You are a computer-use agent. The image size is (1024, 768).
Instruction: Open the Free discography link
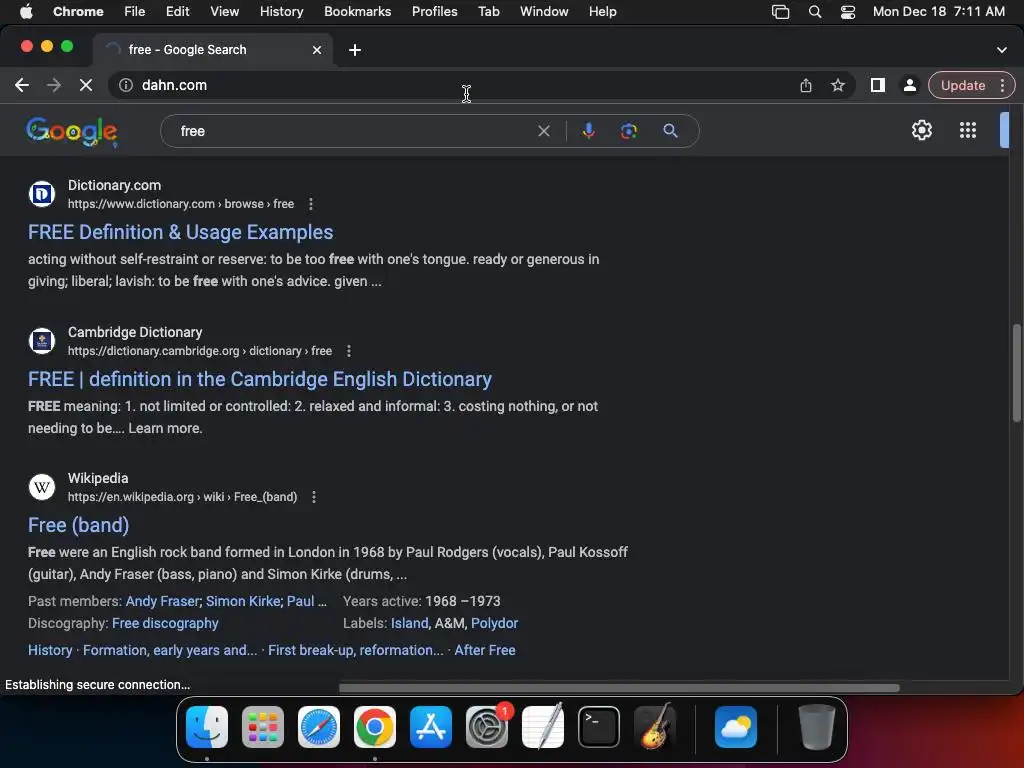click(x=165, y=623)
